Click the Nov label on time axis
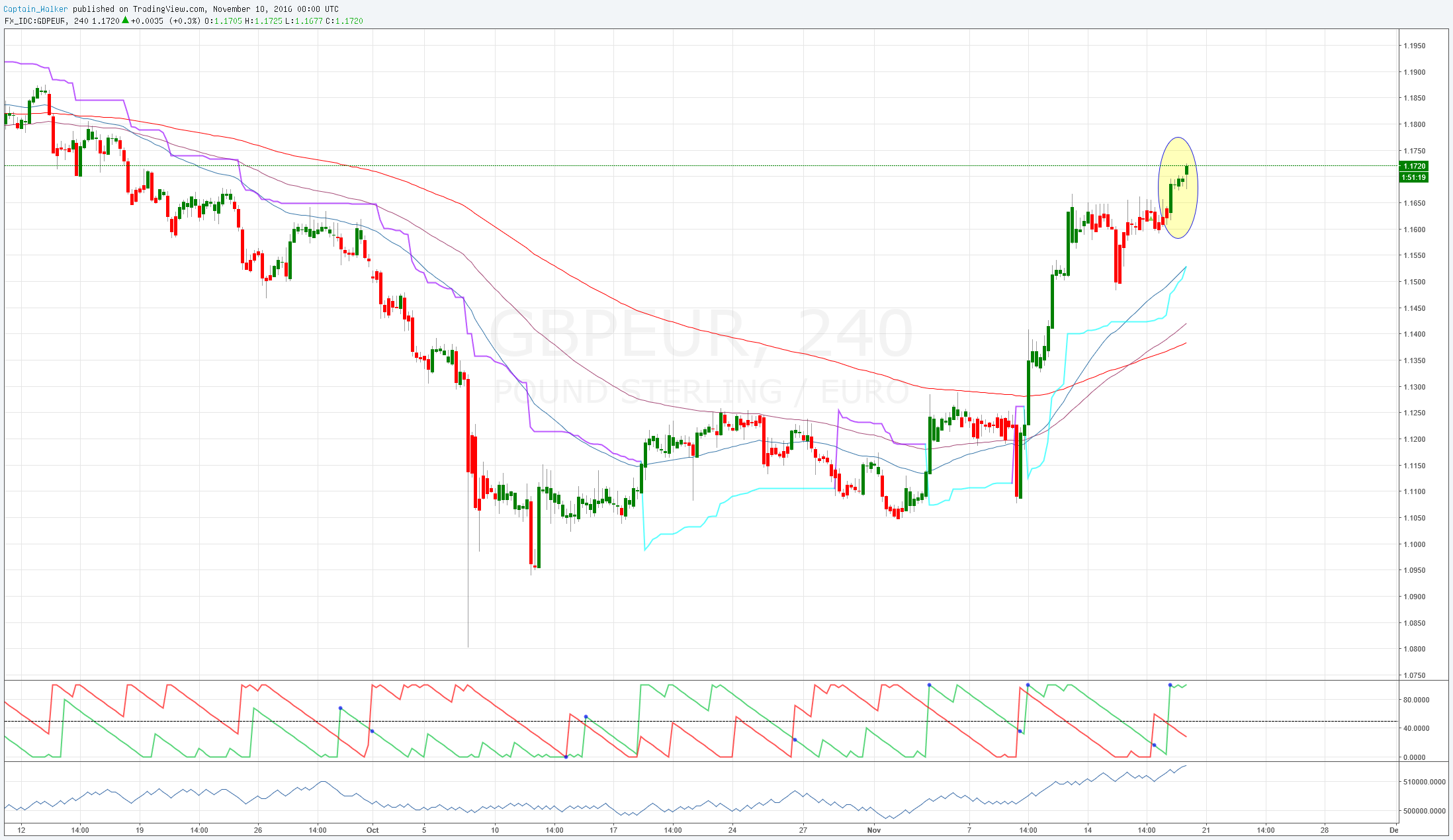Screen dimensions: 1453x840 [x=874, y=830]
